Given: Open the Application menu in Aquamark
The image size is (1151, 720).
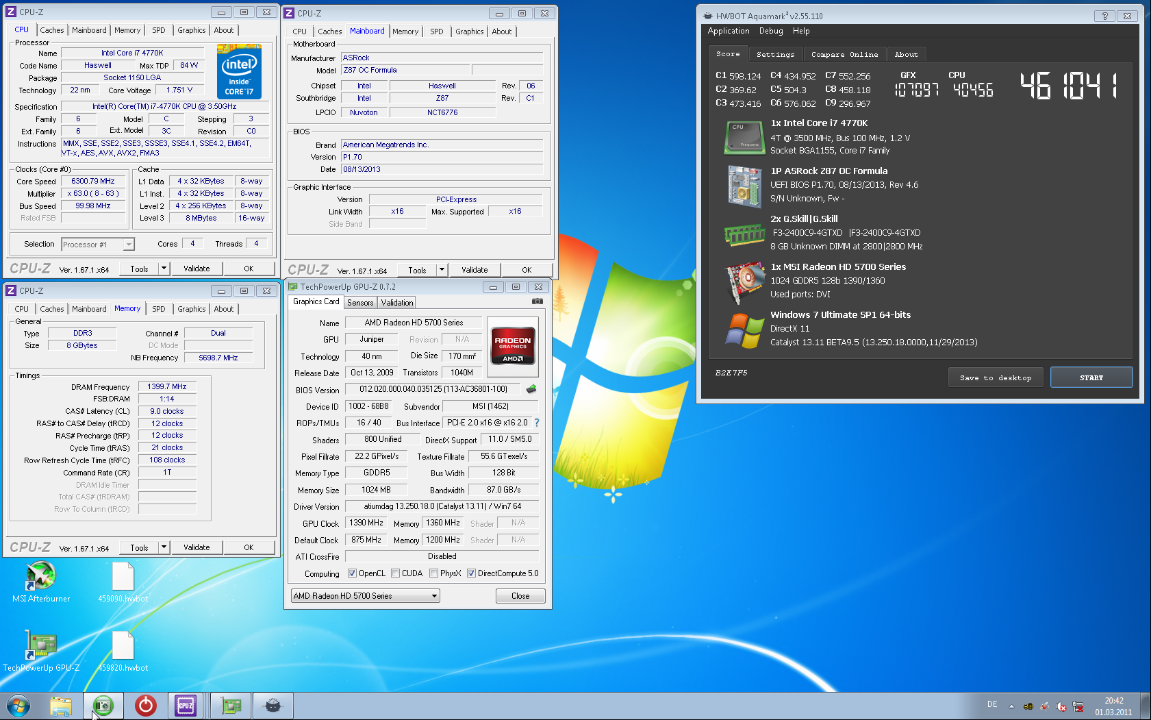Looking at the screenshot, I should click(x=728, y=31).
